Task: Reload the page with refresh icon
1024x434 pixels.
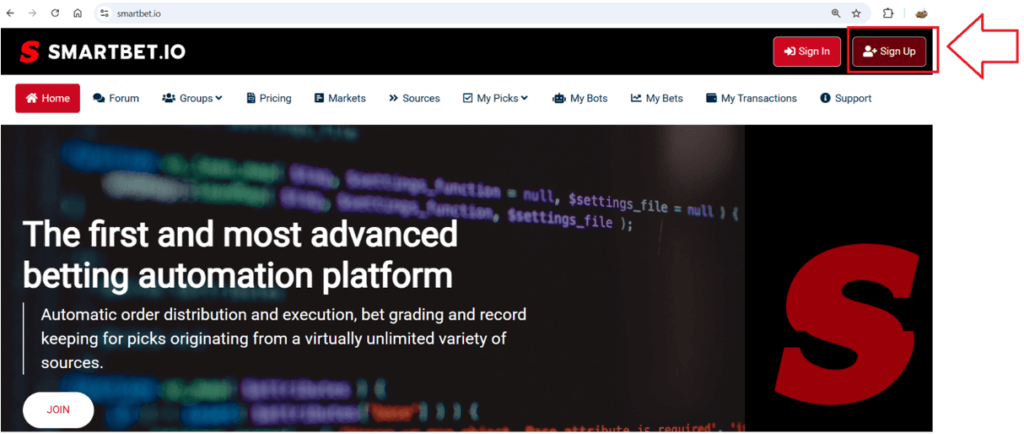Action: pyautogui.click(x=55, y=13)
